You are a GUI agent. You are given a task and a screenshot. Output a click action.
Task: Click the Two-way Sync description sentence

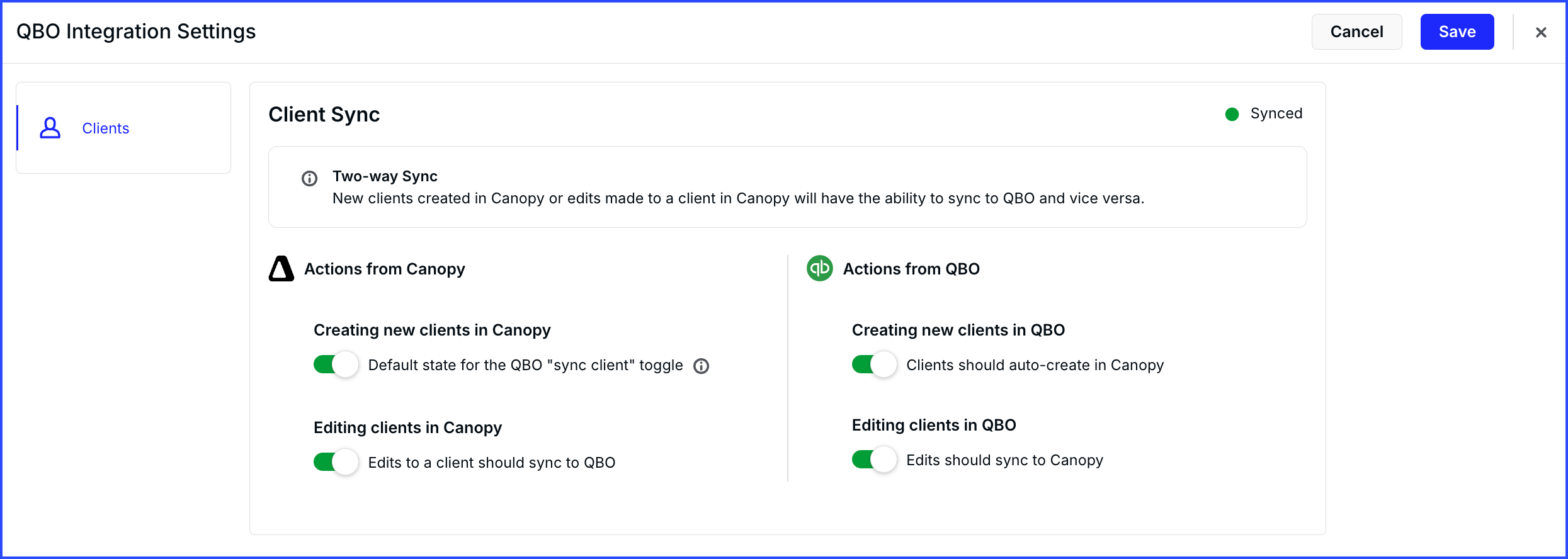[x=738, y=198]
